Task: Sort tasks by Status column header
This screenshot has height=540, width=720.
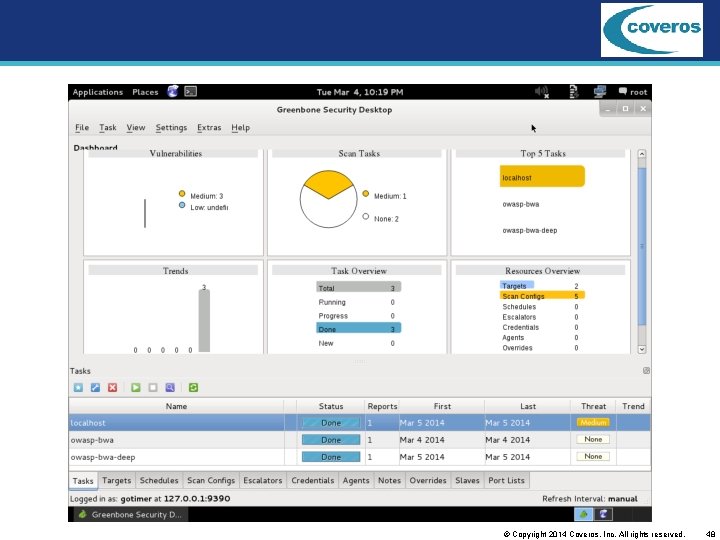Action: 331,406
